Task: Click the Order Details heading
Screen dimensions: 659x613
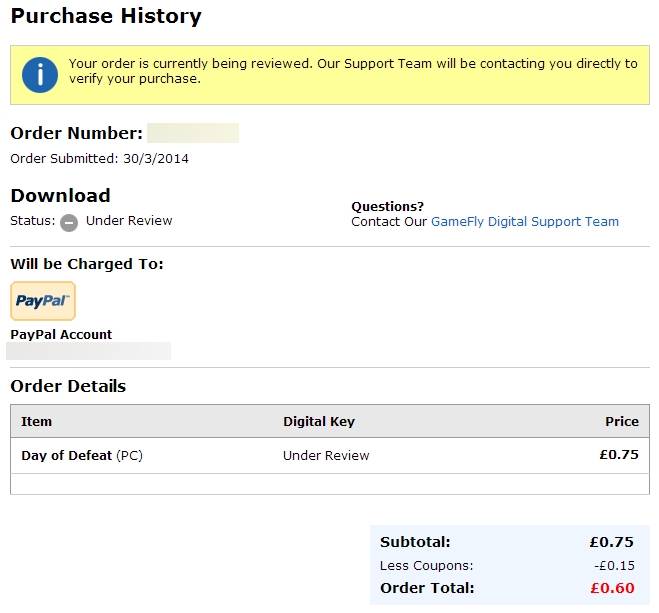Action: 68,386
